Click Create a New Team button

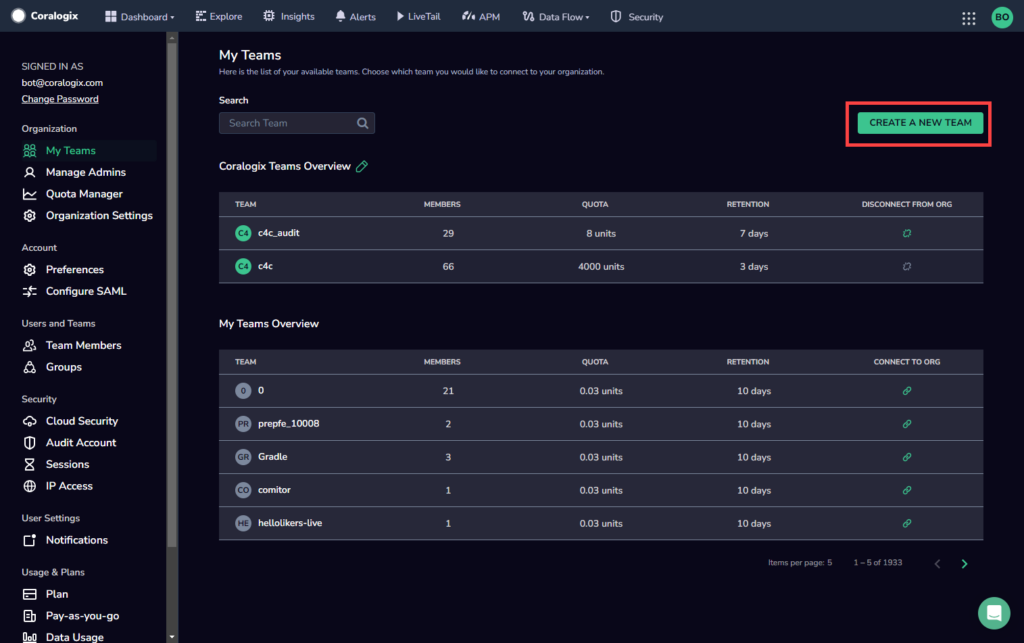pos(920,123)
